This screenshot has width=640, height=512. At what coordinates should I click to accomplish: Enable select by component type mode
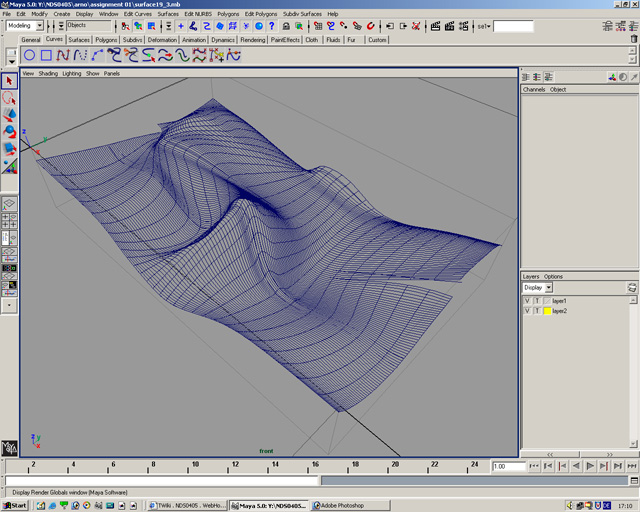pyautogui.click(x=151, y=26)
